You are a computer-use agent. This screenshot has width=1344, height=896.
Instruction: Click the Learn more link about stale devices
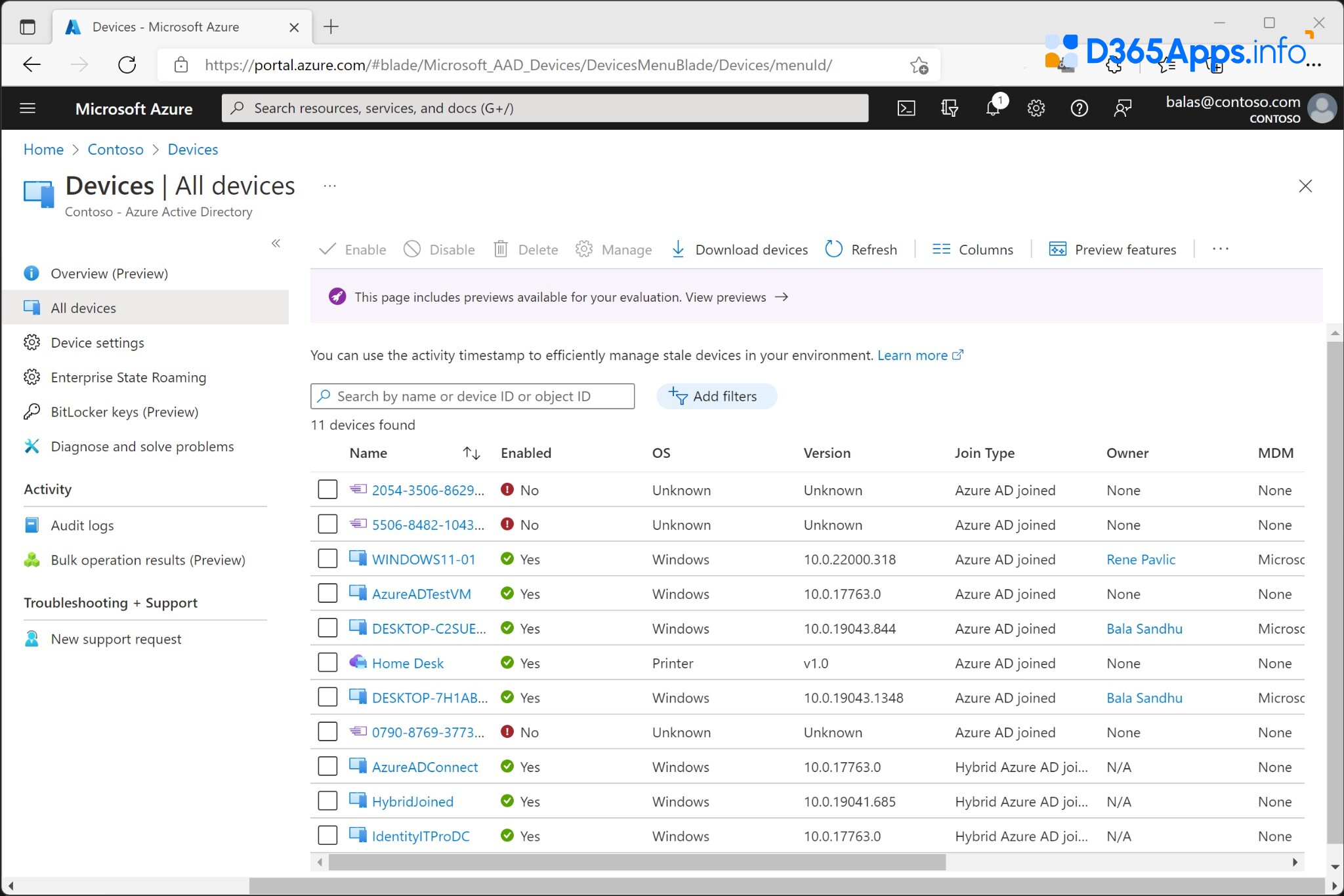913,355
